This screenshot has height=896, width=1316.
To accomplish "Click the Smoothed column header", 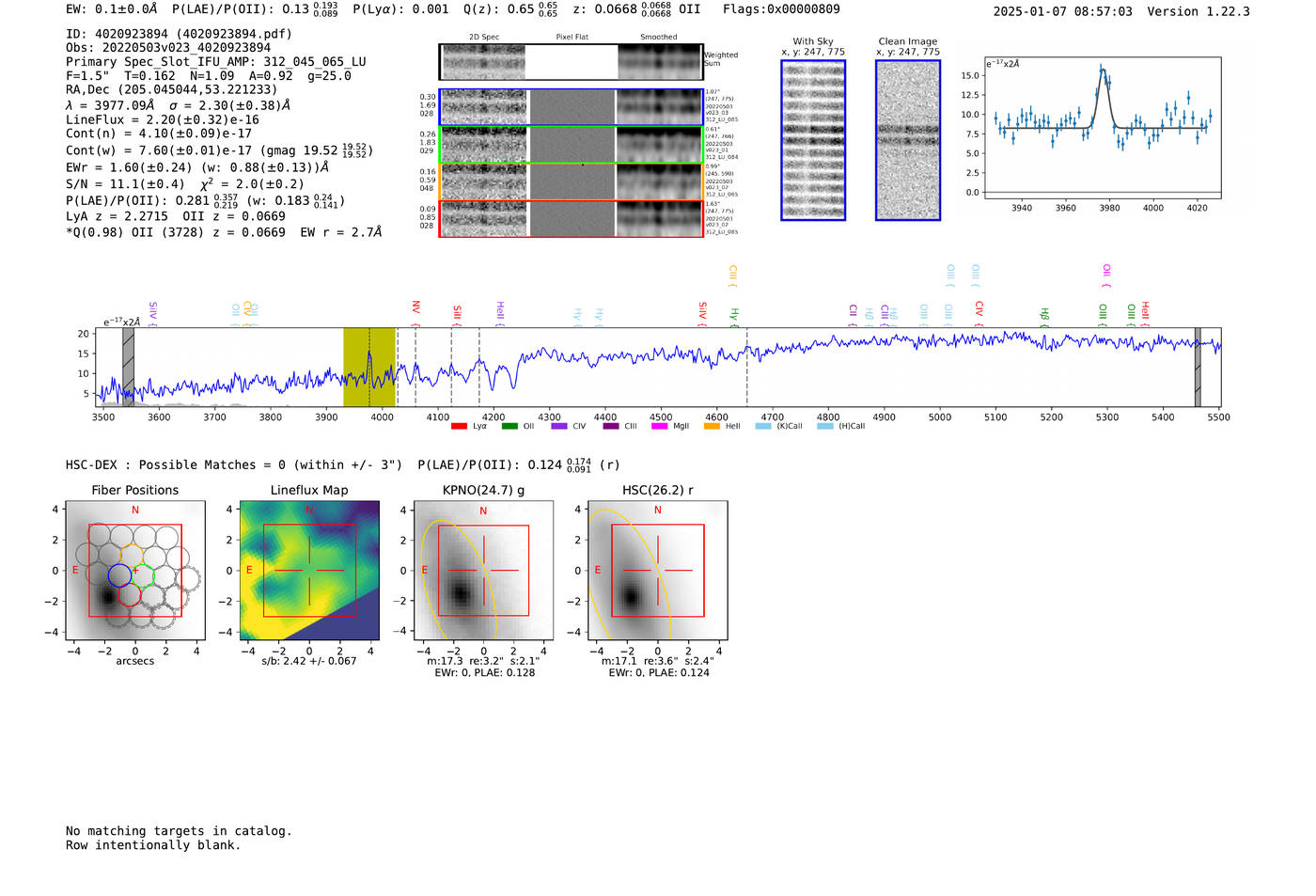I will pyautogui.click(x=658, y=38).
